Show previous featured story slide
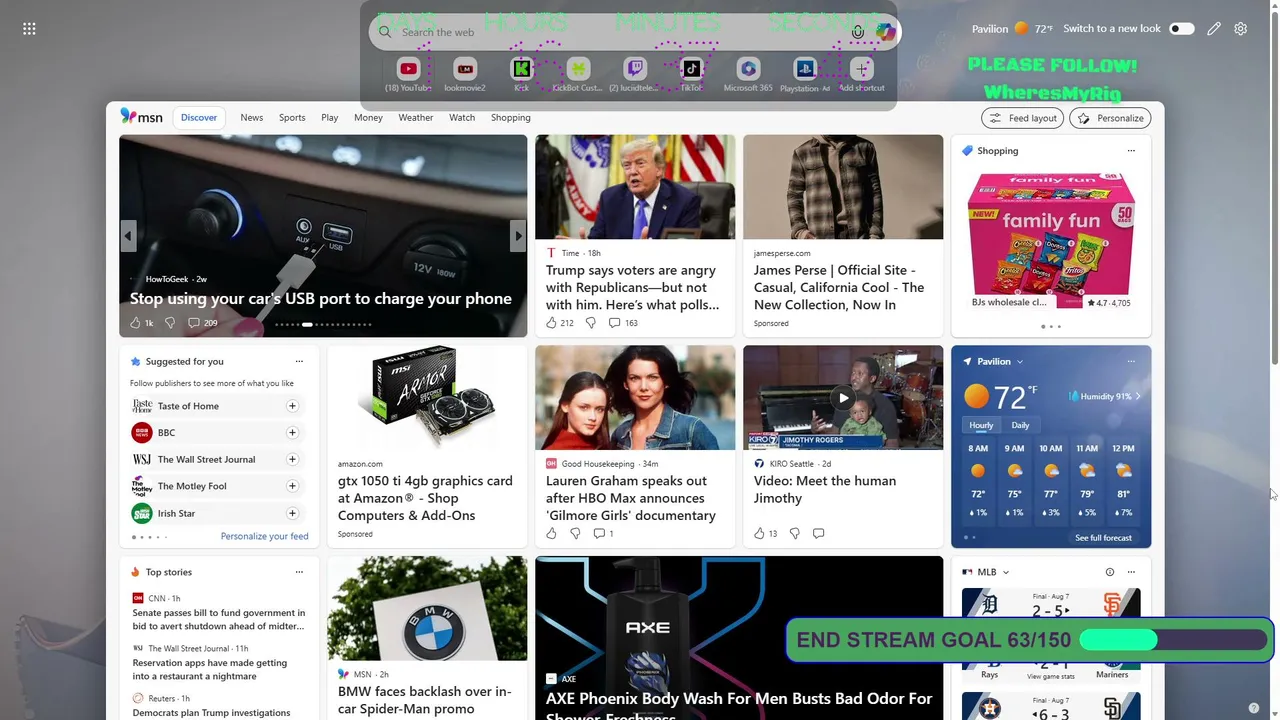 [x=128, y=236]
